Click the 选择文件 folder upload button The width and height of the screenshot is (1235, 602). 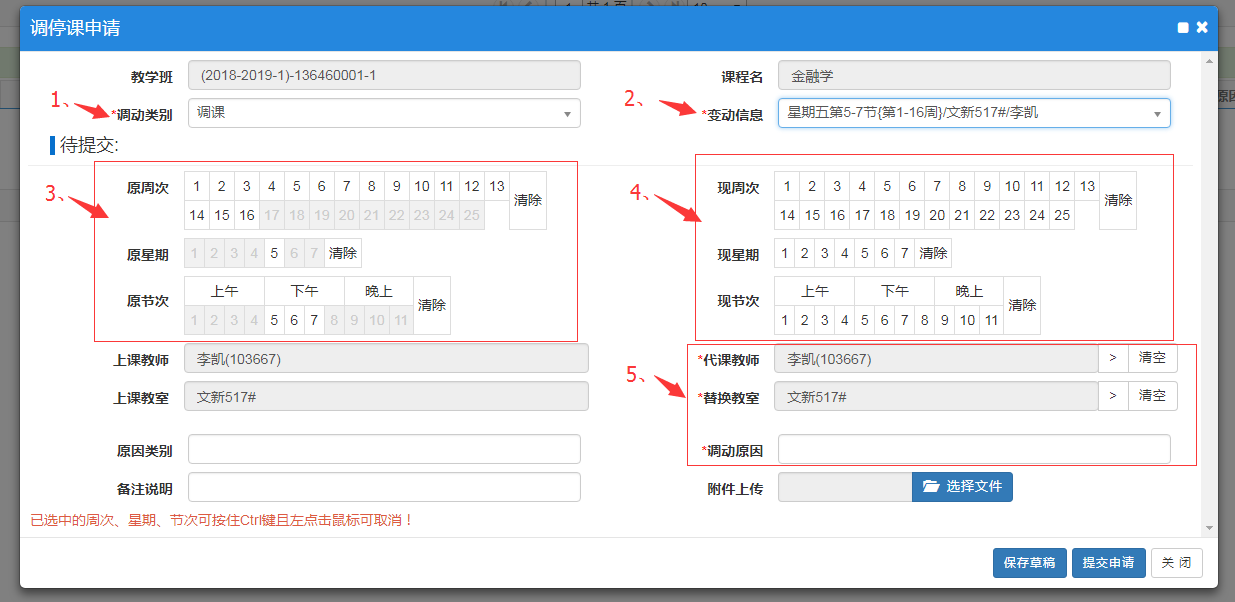point(962,486)
